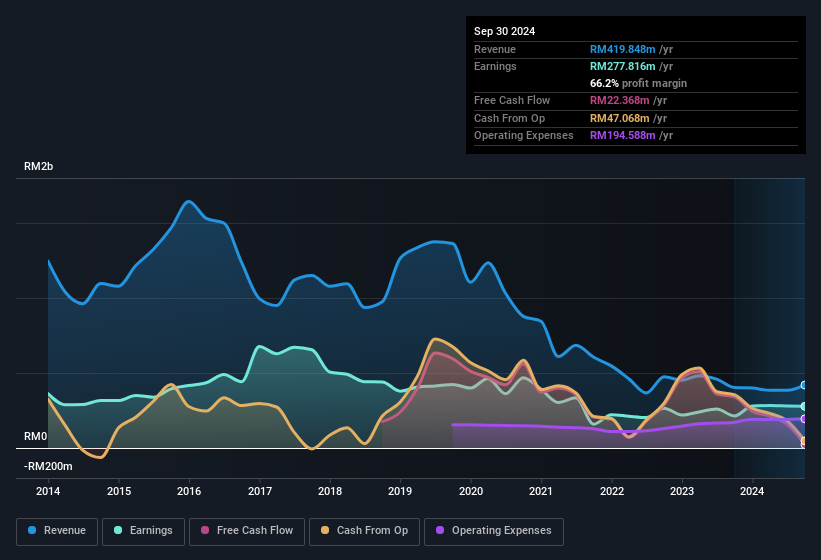The width and height of the screenshot is (821, 560).
Task: Click the Earnings row label in tooltip
Action: [x=495, y=66]
